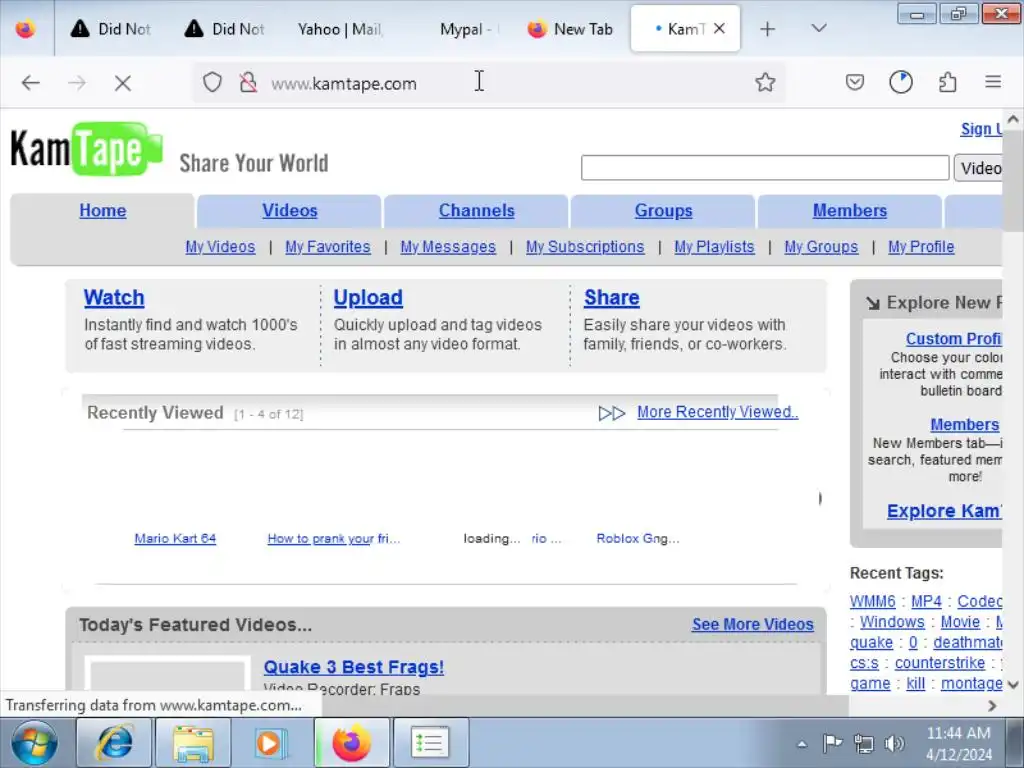
Task: Select the Home navigation tab
Action: (x=103, y=210)
